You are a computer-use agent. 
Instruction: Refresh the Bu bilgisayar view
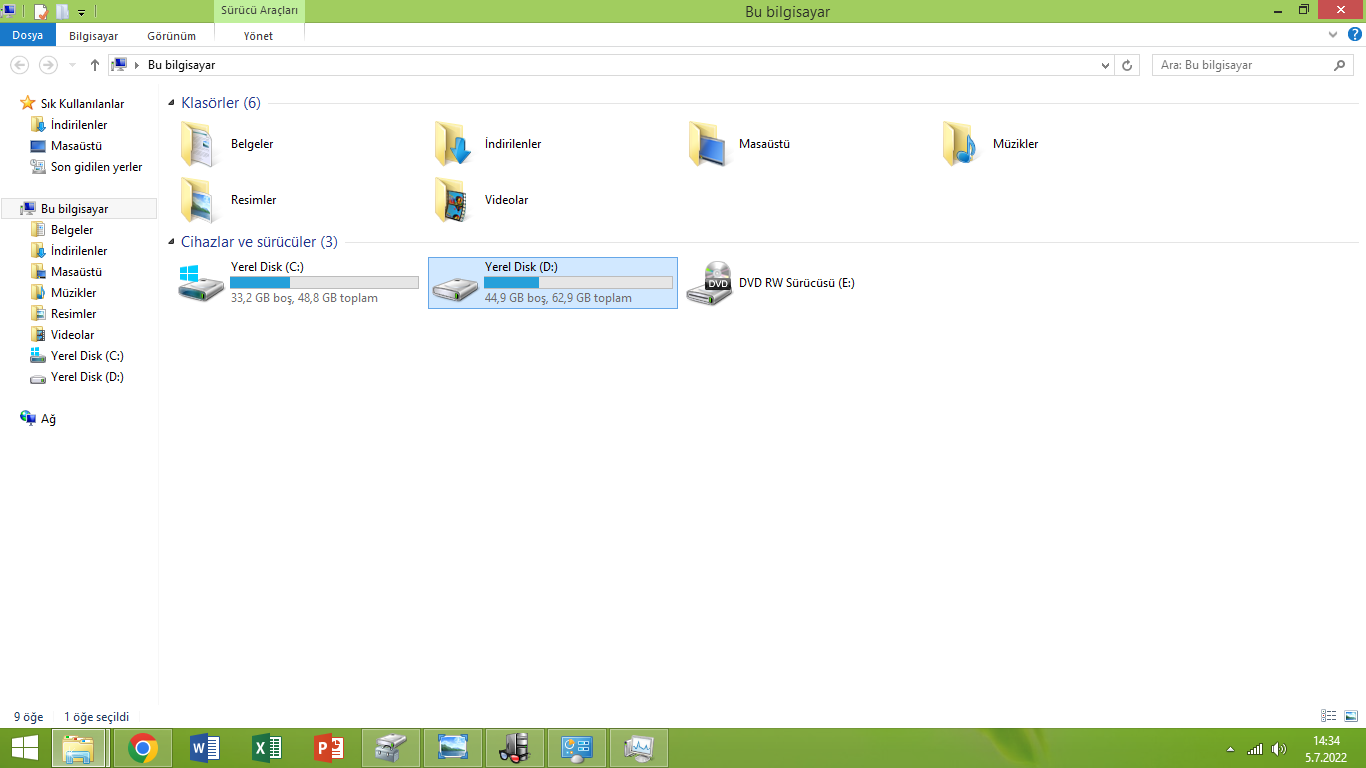point(1128,65)
